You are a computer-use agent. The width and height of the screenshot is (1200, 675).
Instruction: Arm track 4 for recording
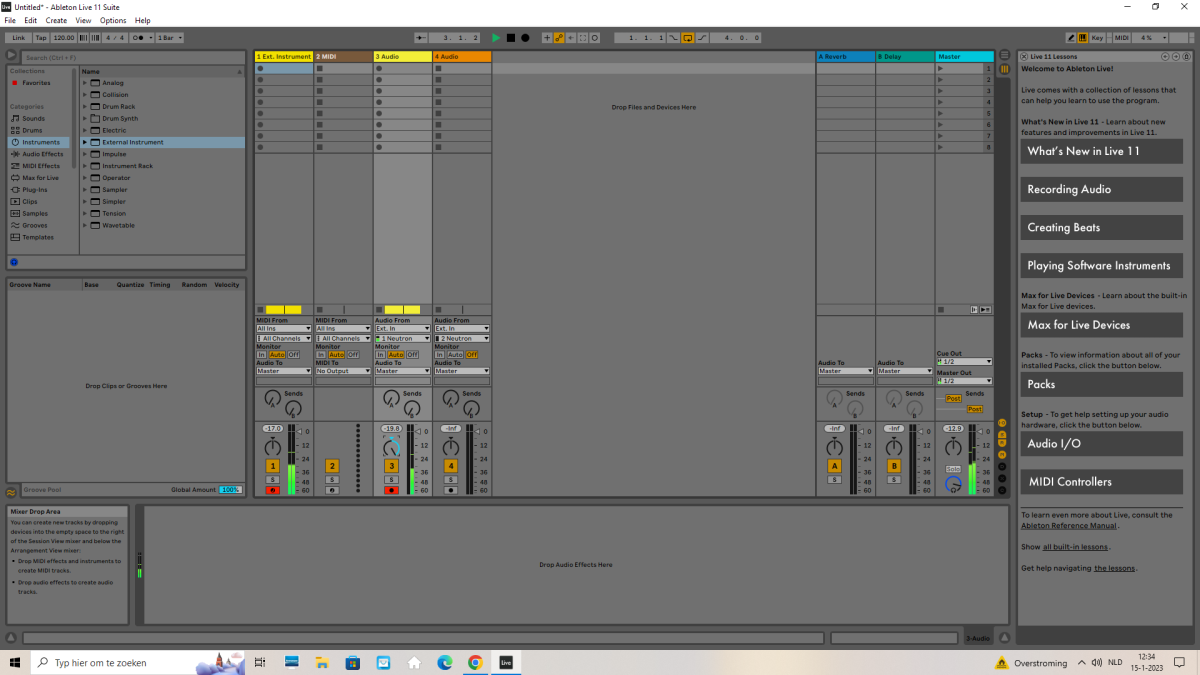(x=451, y=490)
